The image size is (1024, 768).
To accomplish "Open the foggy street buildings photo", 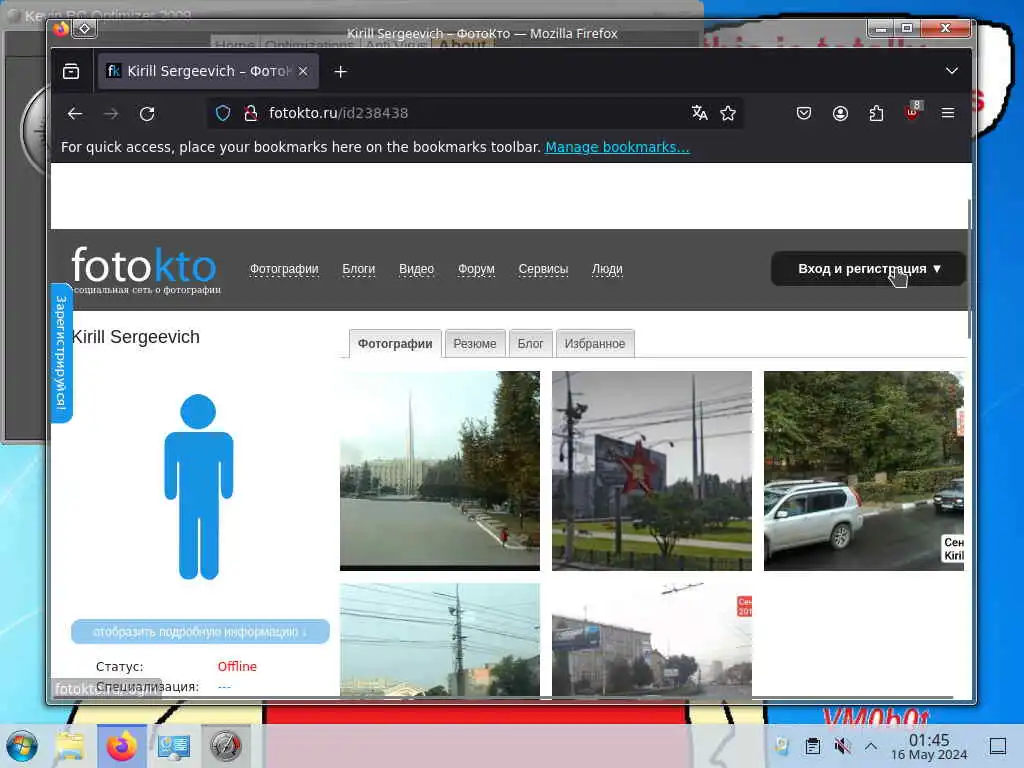I will pos(652,640).
